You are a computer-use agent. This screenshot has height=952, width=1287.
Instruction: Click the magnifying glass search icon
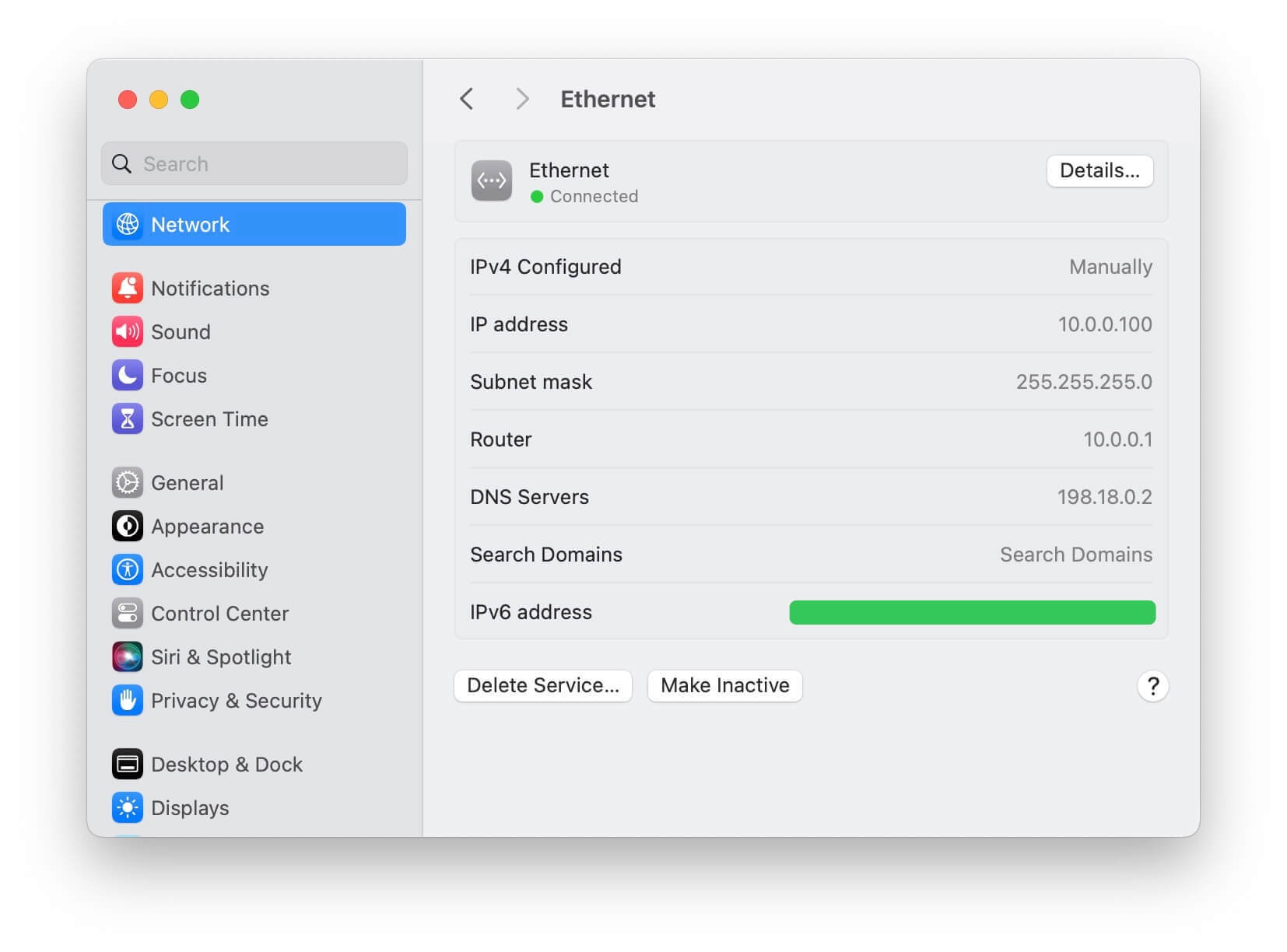pyautogui.click(x=122, y=163)
